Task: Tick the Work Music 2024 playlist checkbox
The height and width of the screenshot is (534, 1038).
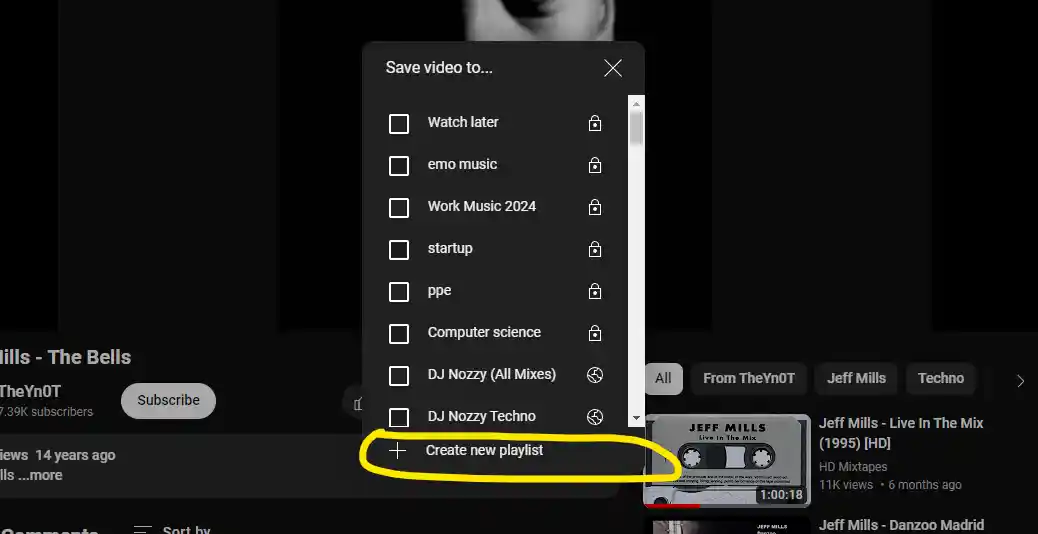Action: (399, 208)
